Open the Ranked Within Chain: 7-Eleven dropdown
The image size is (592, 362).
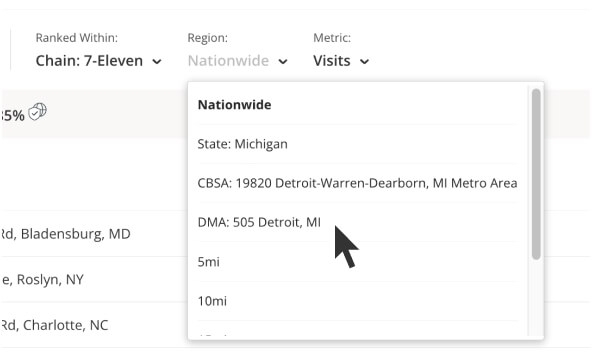click(x=99, y=61)
